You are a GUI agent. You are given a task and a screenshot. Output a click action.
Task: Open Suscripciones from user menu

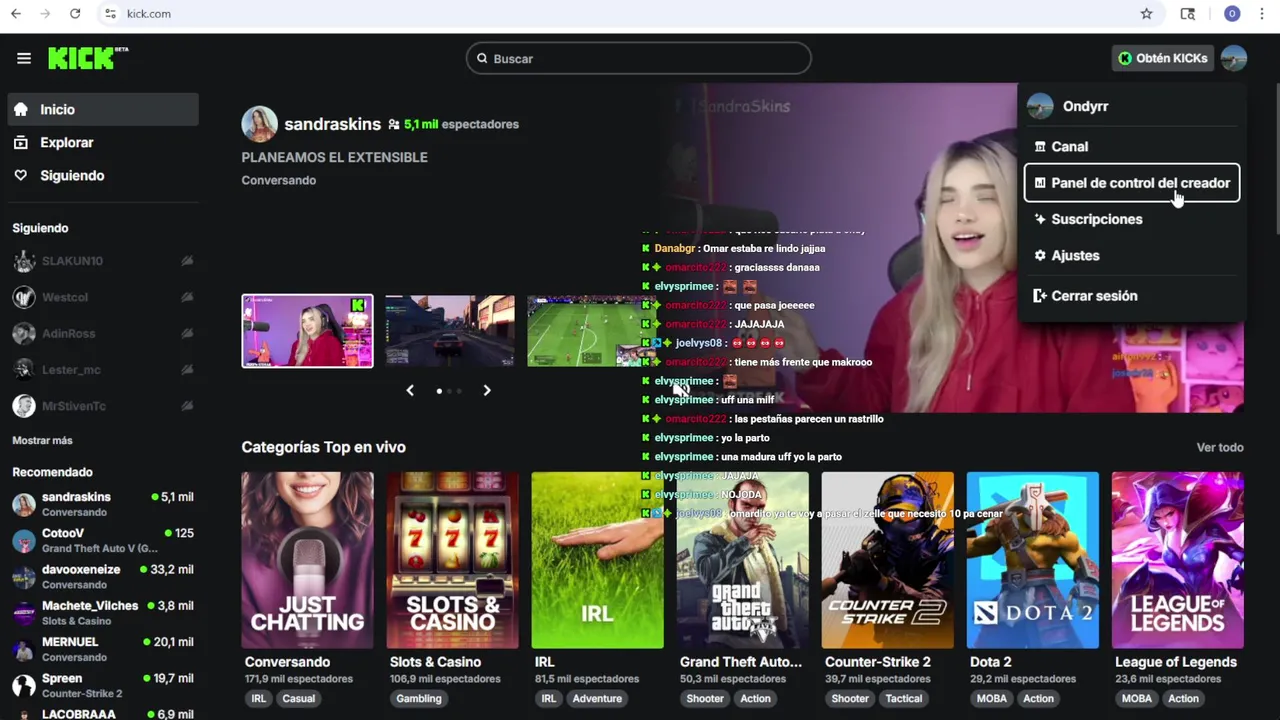click(x=1132, y=219)
